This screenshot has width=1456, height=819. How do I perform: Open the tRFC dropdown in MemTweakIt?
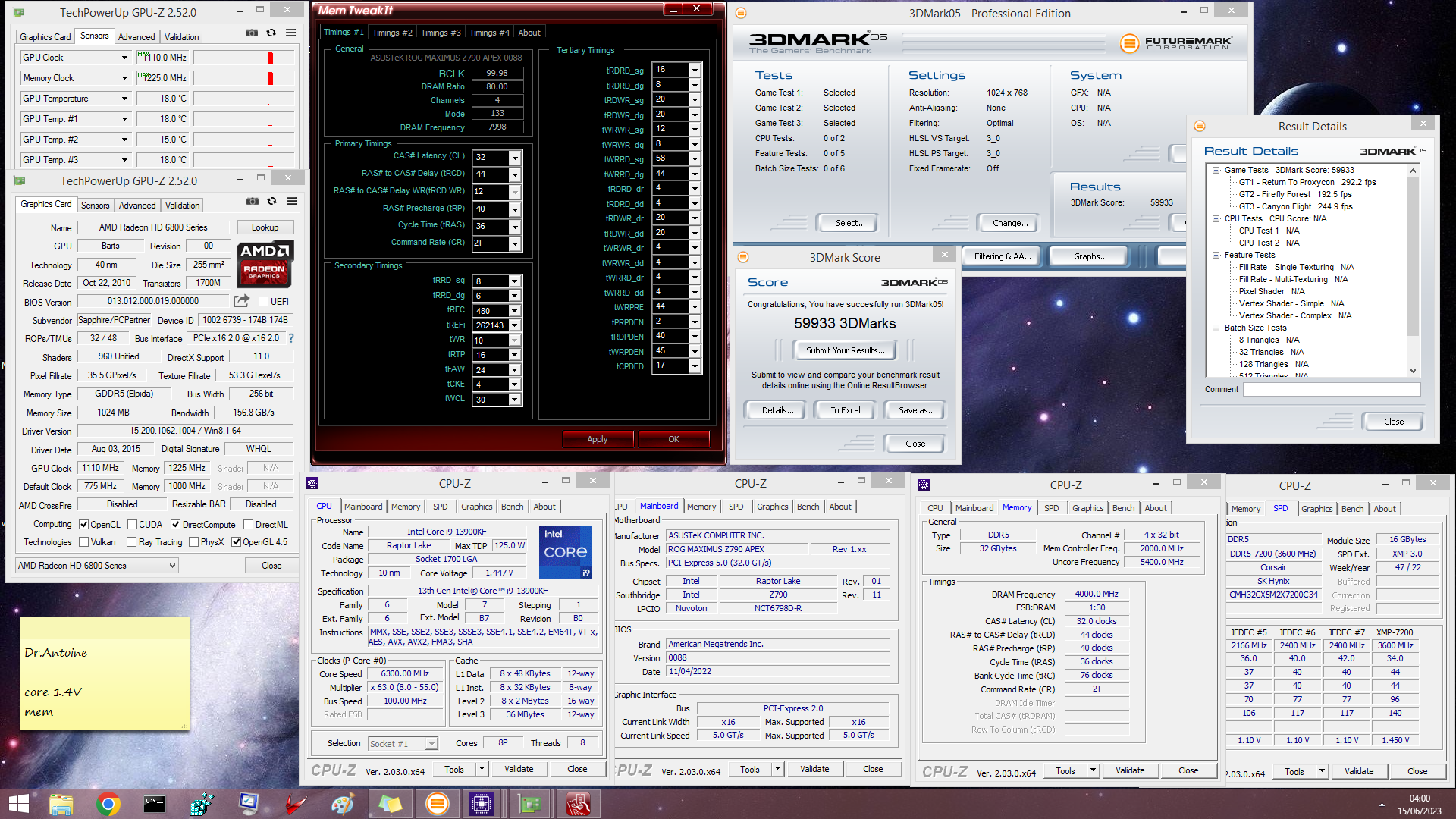[514, 311]
